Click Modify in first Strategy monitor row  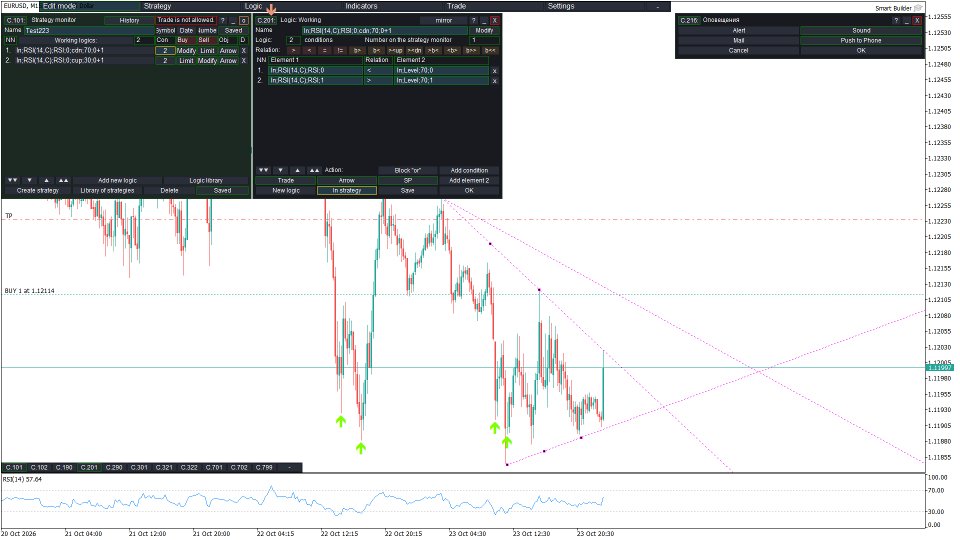coord(186,50)
